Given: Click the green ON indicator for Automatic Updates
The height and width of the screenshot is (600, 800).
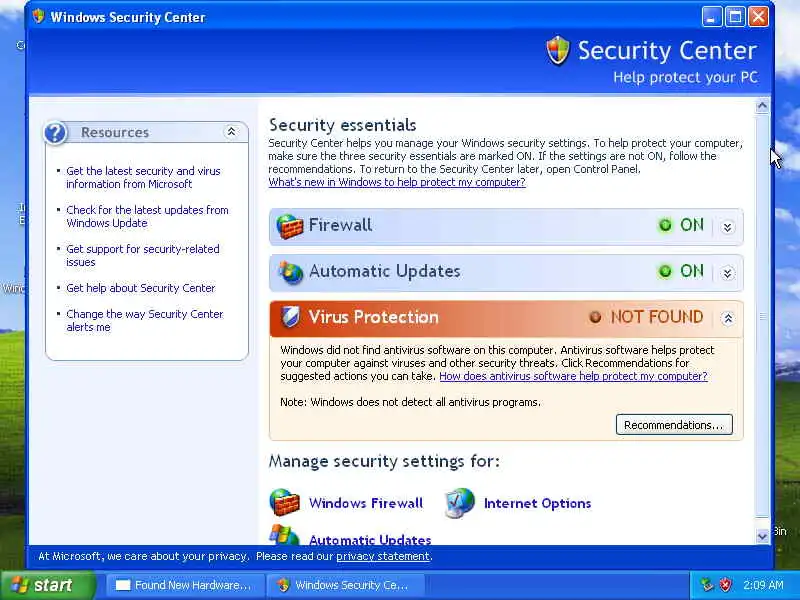Looking at the screenshot, I should 665,271.
